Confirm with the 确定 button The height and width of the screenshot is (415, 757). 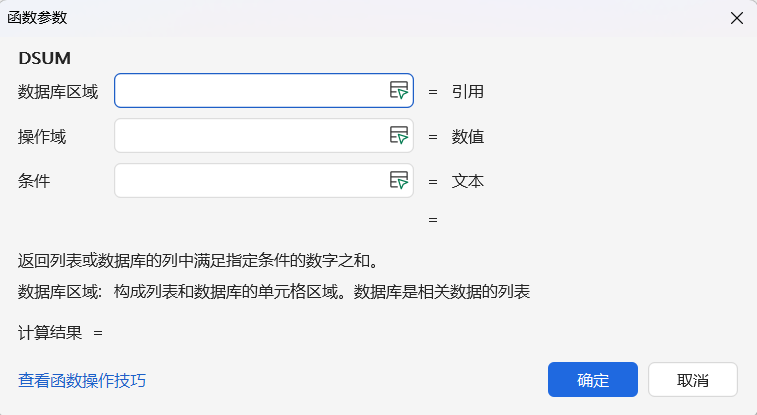pos(592,380)
